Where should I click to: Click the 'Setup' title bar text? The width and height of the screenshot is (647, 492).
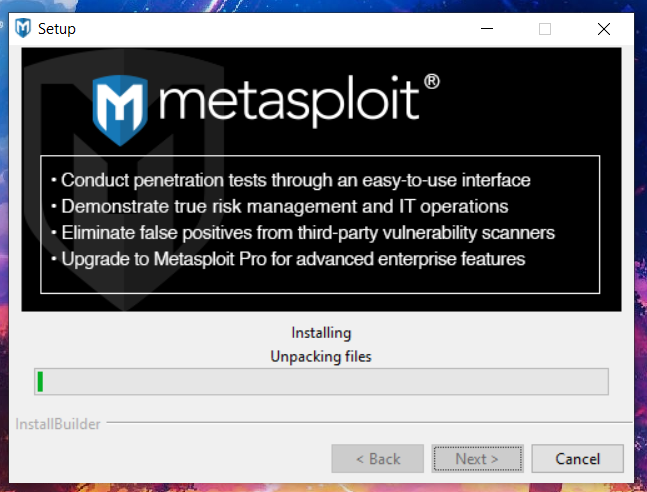[x=57, y=29]
